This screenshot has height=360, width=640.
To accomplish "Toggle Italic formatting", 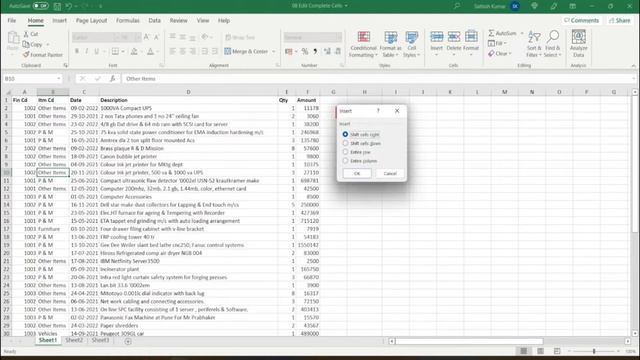I will [x=87, y=51].
